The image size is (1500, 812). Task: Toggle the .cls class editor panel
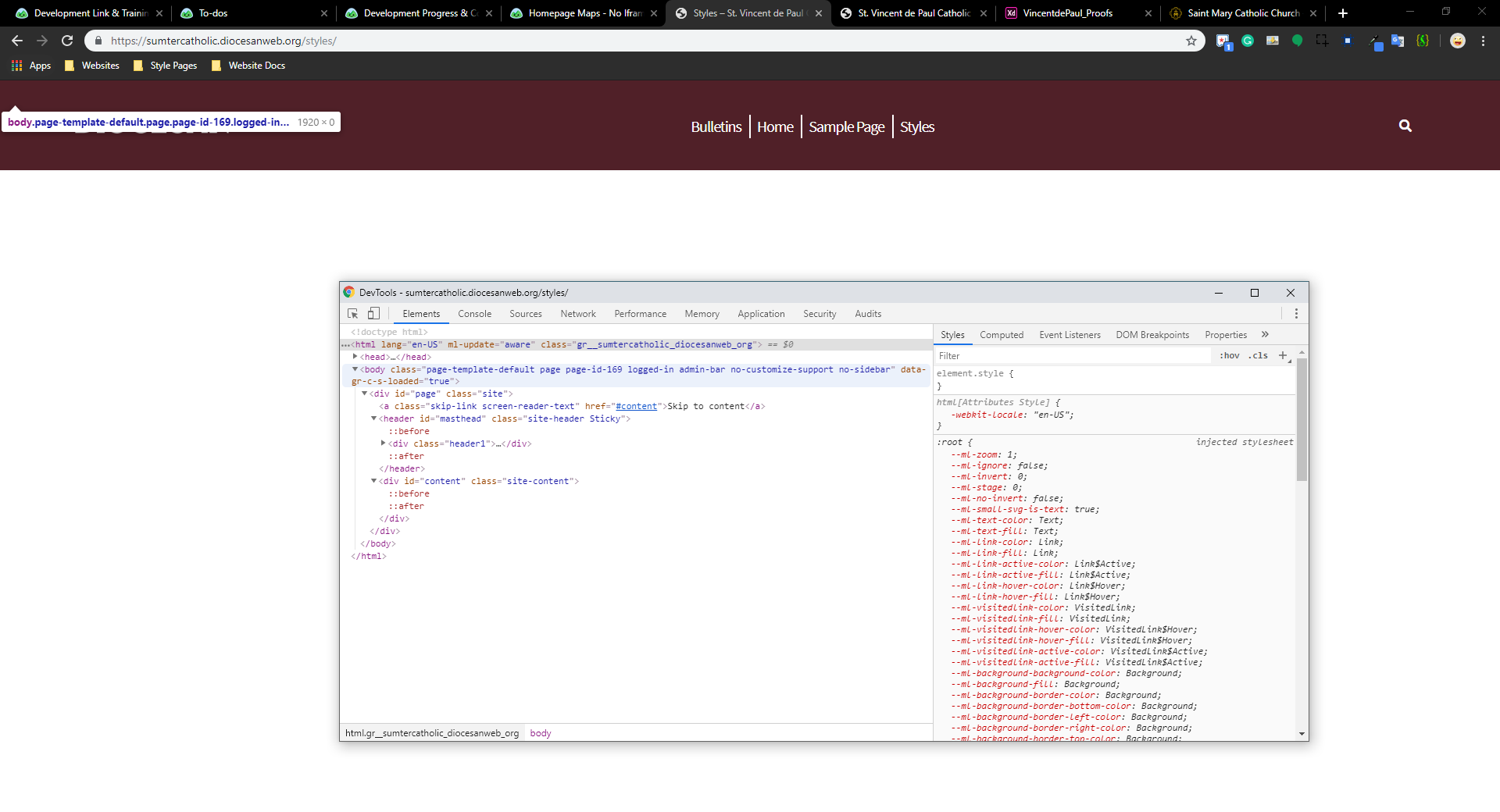click(x=1258, y=356)
